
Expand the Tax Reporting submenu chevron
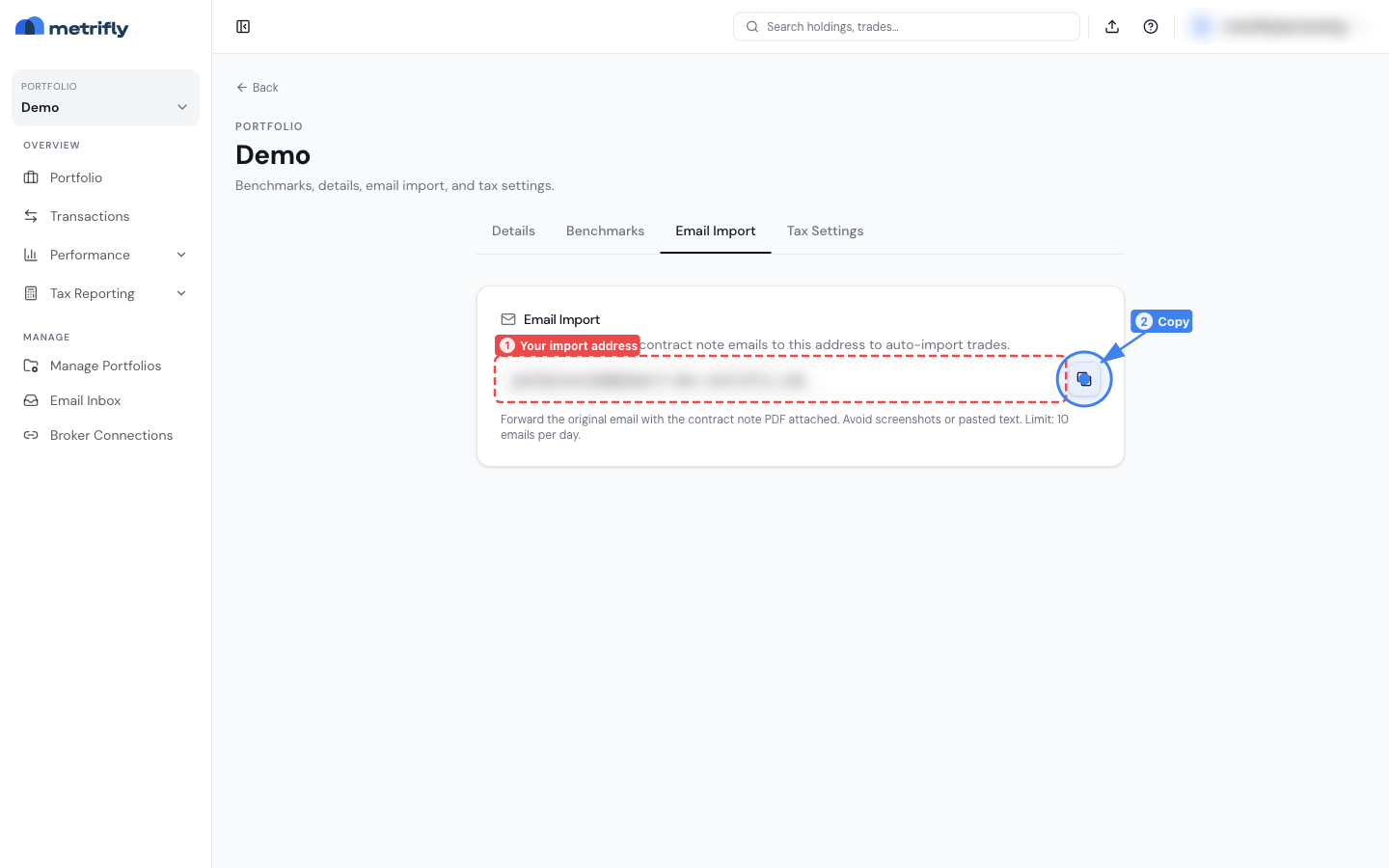pos(181,293)
